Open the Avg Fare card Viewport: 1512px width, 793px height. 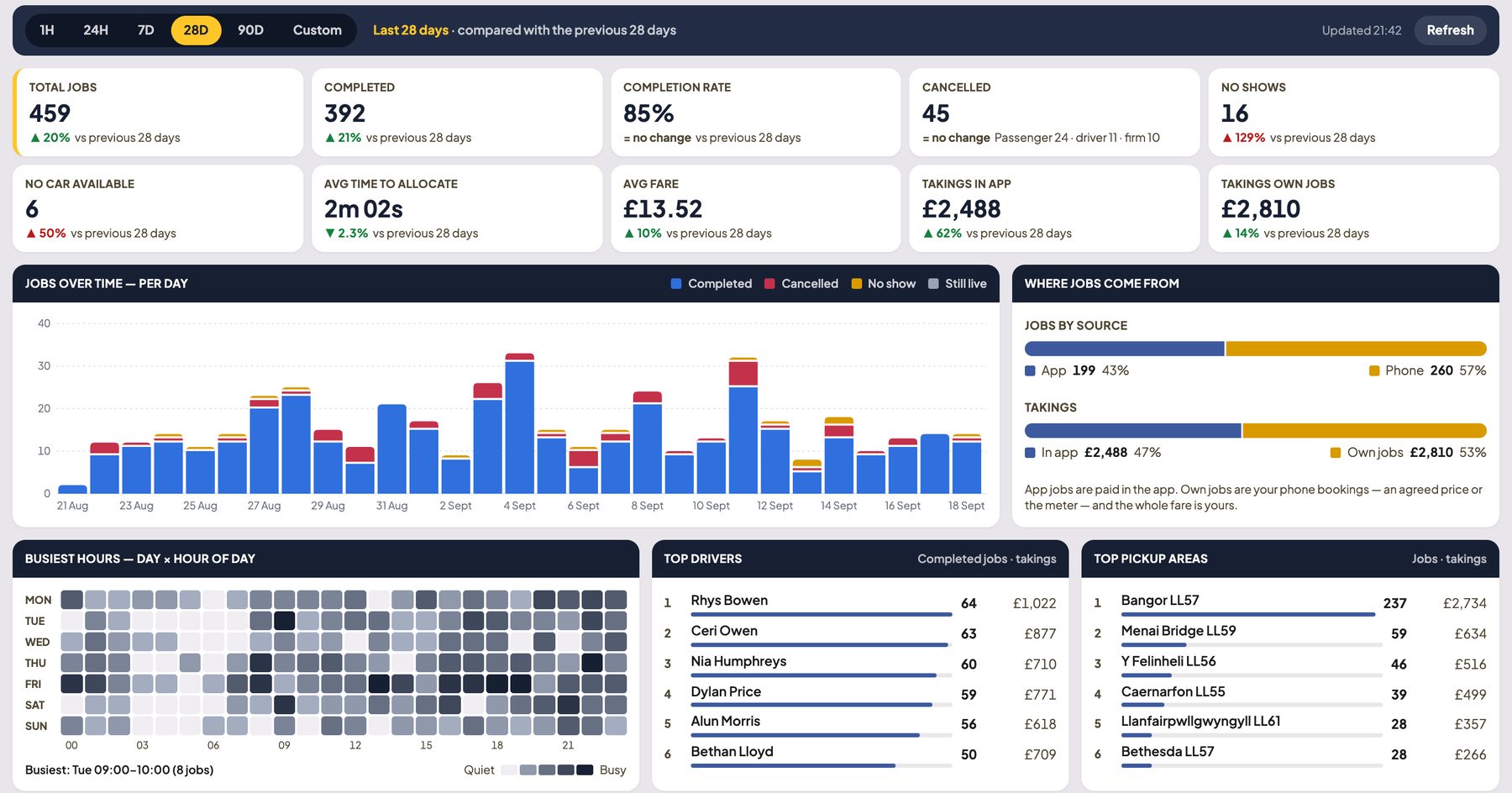(756, 208)
